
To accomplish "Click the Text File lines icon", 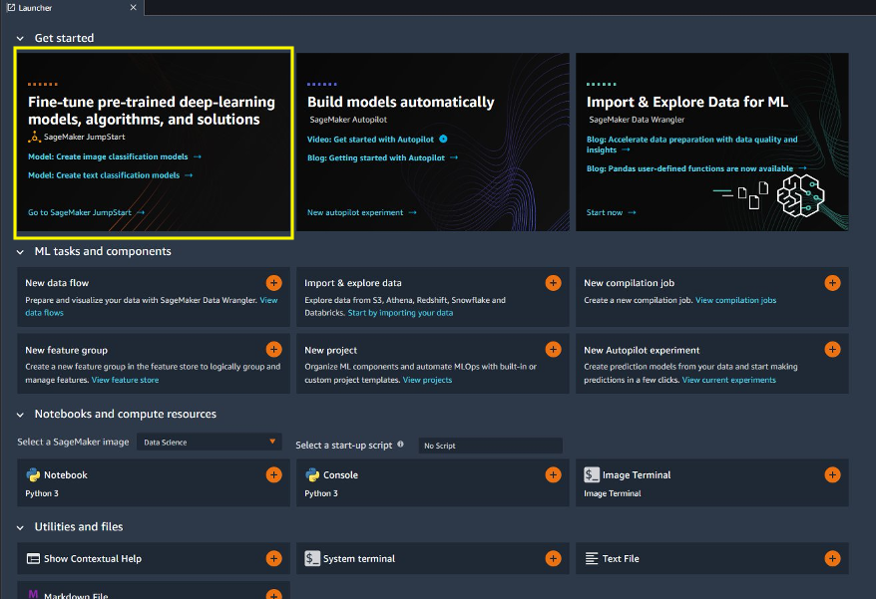I will pyautogui.click(x=592, y=558).
